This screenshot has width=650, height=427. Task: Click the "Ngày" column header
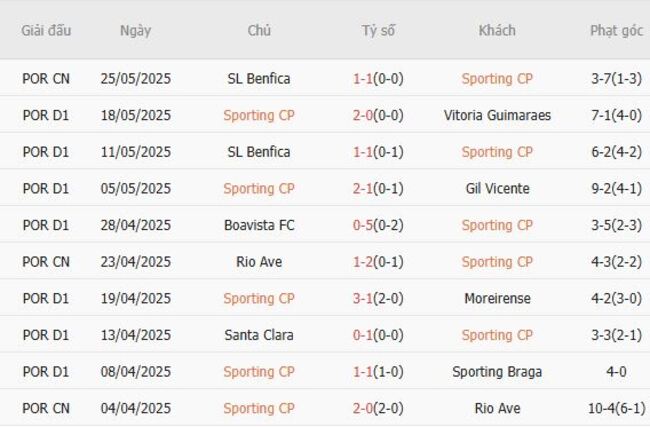(135, 30)
